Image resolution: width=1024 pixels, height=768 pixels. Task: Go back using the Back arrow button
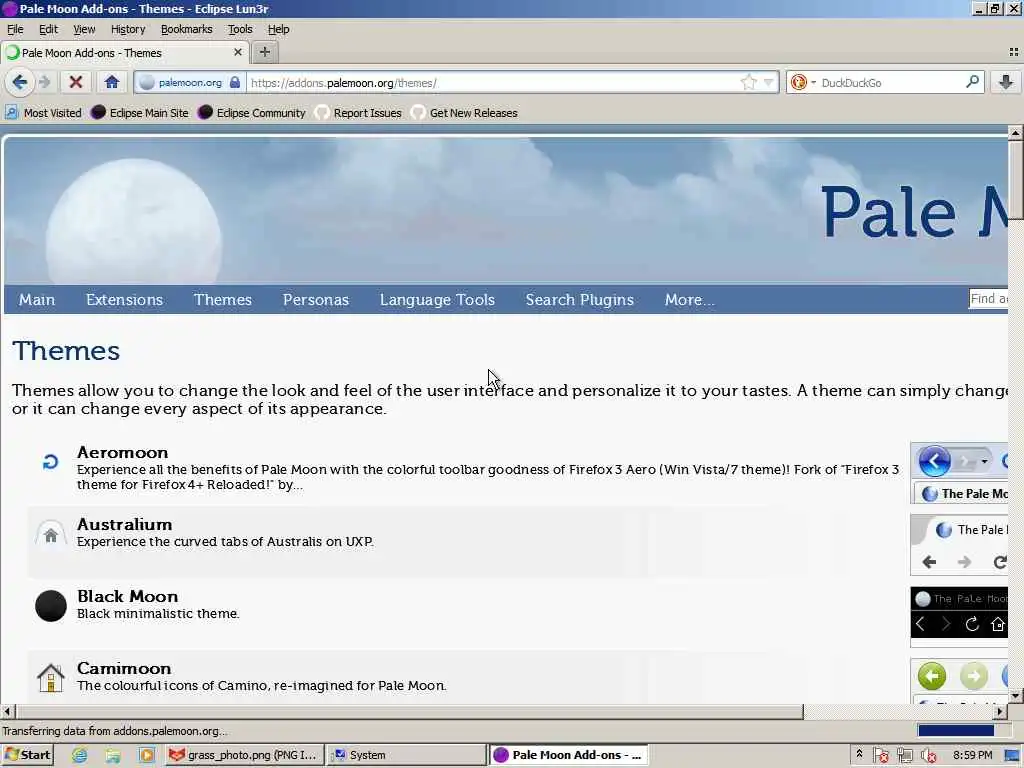pos(20,82)
